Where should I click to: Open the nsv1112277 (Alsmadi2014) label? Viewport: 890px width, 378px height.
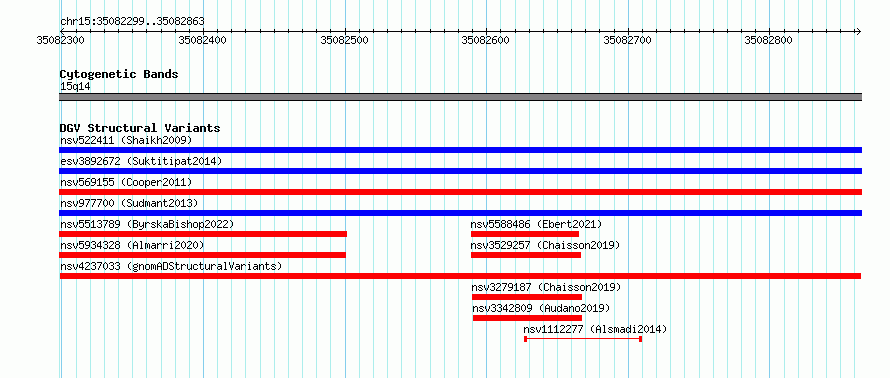tap(595, 329)
